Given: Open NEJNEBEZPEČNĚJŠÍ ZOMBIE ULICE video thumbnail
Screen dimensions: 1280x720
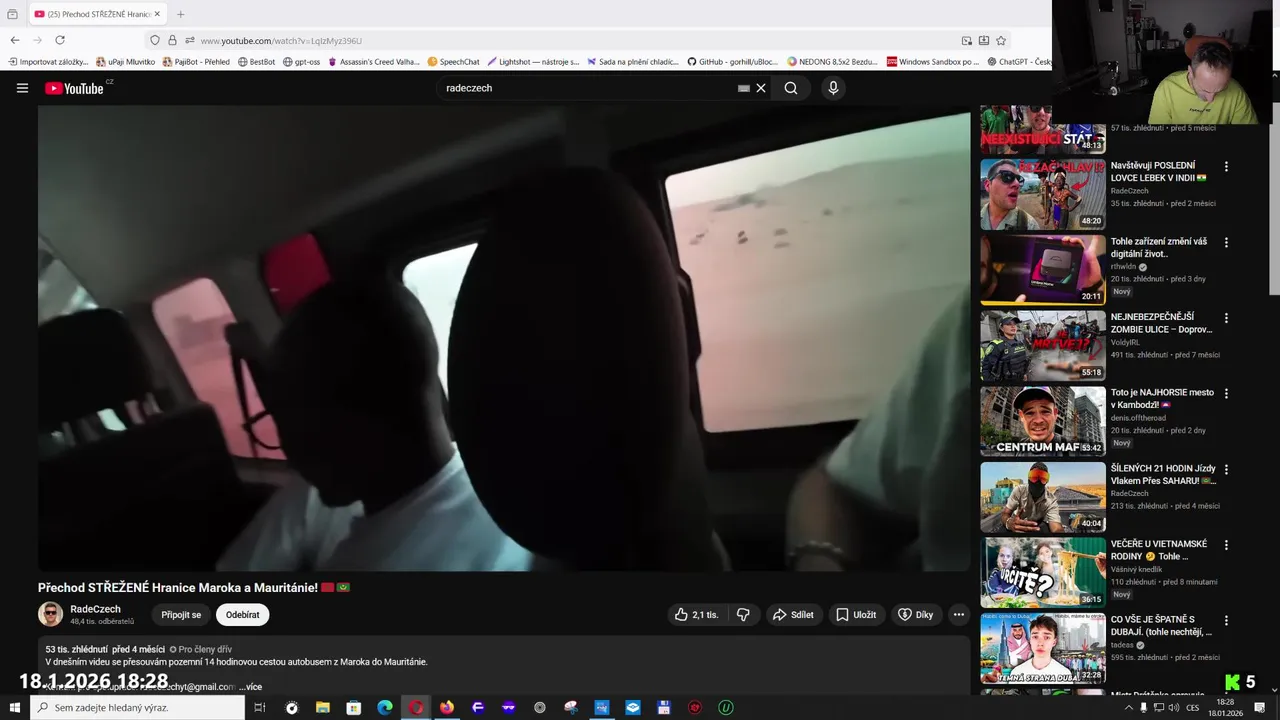Looking at the screenshot, I should pos(1043,346).
